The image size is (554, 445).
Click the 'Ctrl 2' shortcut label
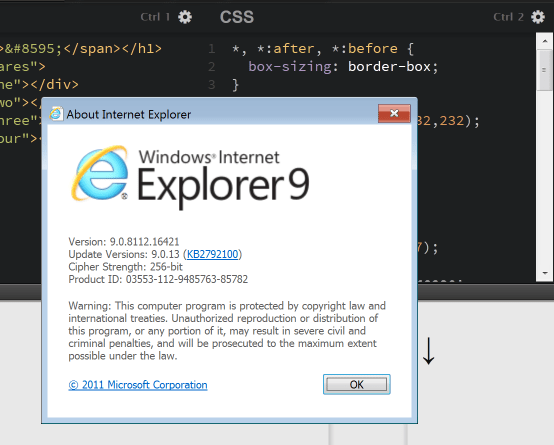[x=508, y=17]
